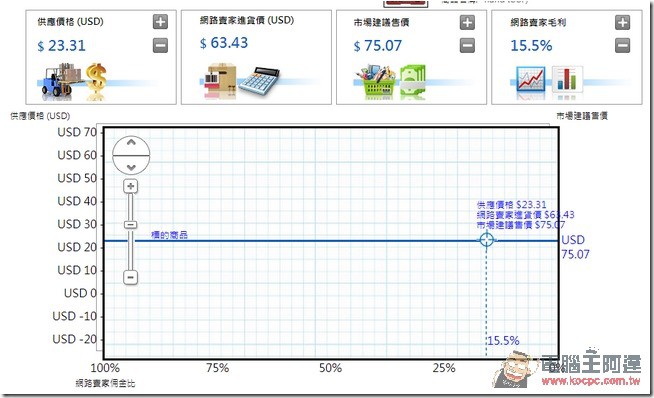Click the forklift supply price icon
654x398 pixels.
(62, 79)
